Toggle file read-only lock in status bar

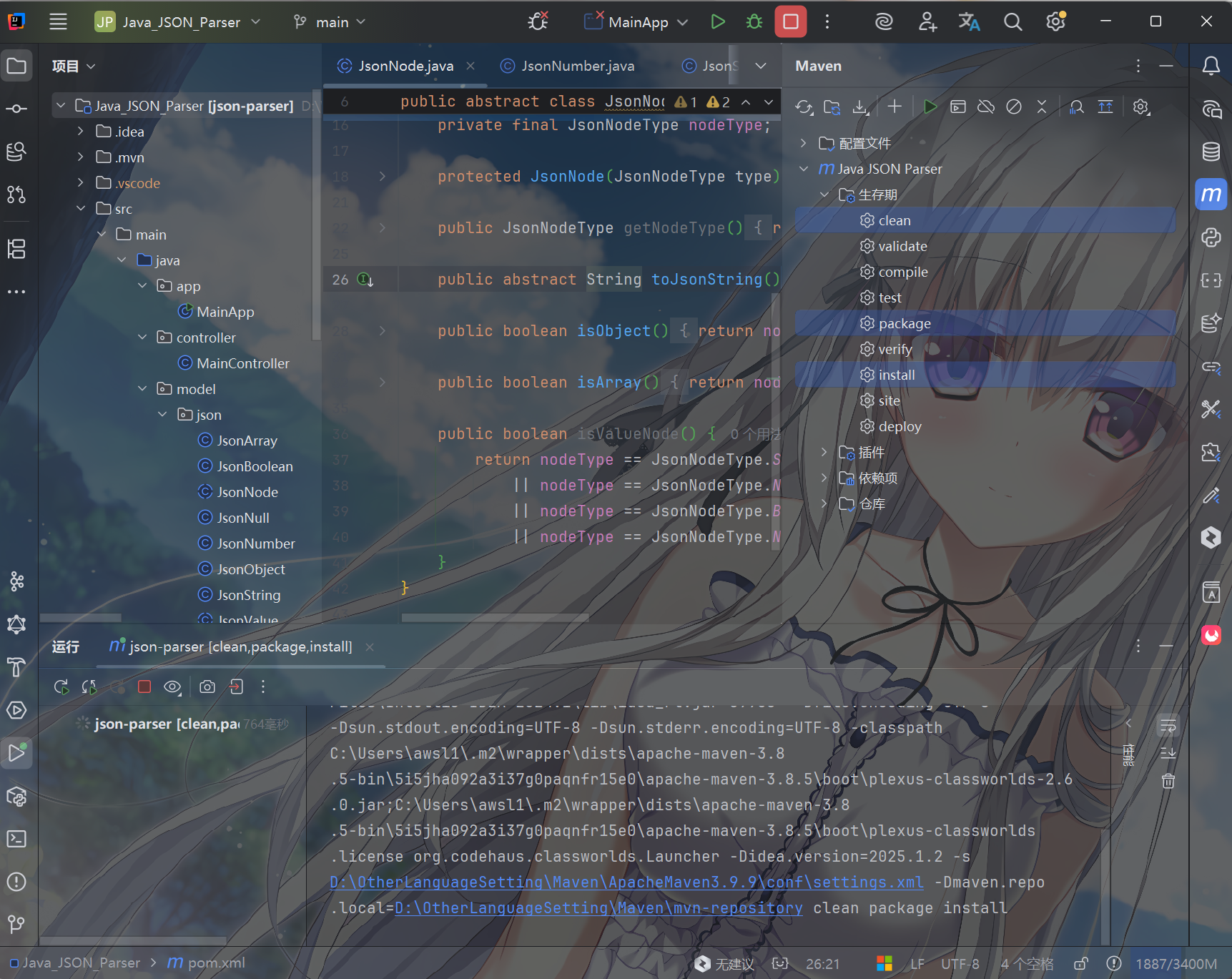click(x=1081, y=964)
